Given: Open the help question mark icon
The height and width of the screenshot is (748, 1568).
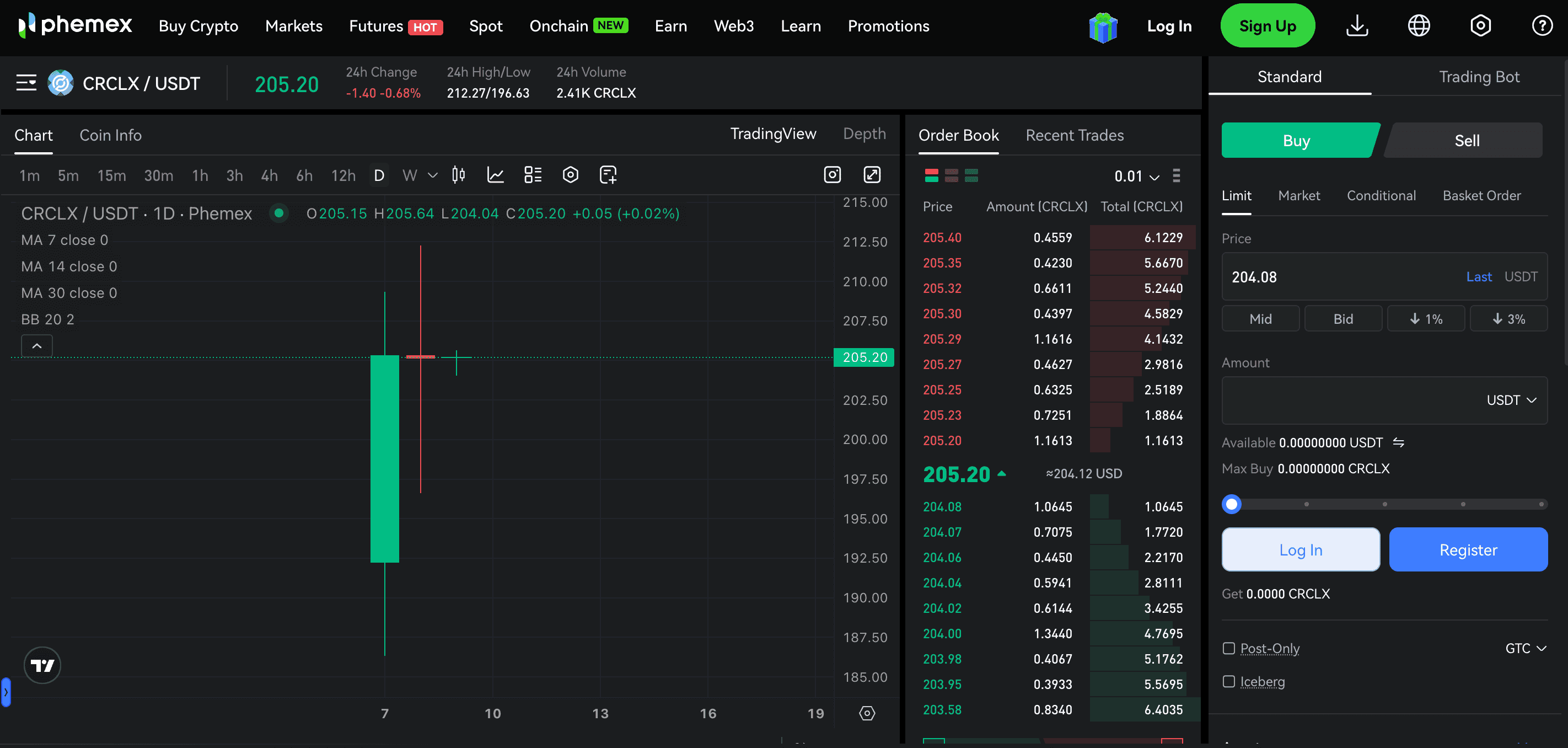Looking at the screenshot, I should click(1542, 25).
